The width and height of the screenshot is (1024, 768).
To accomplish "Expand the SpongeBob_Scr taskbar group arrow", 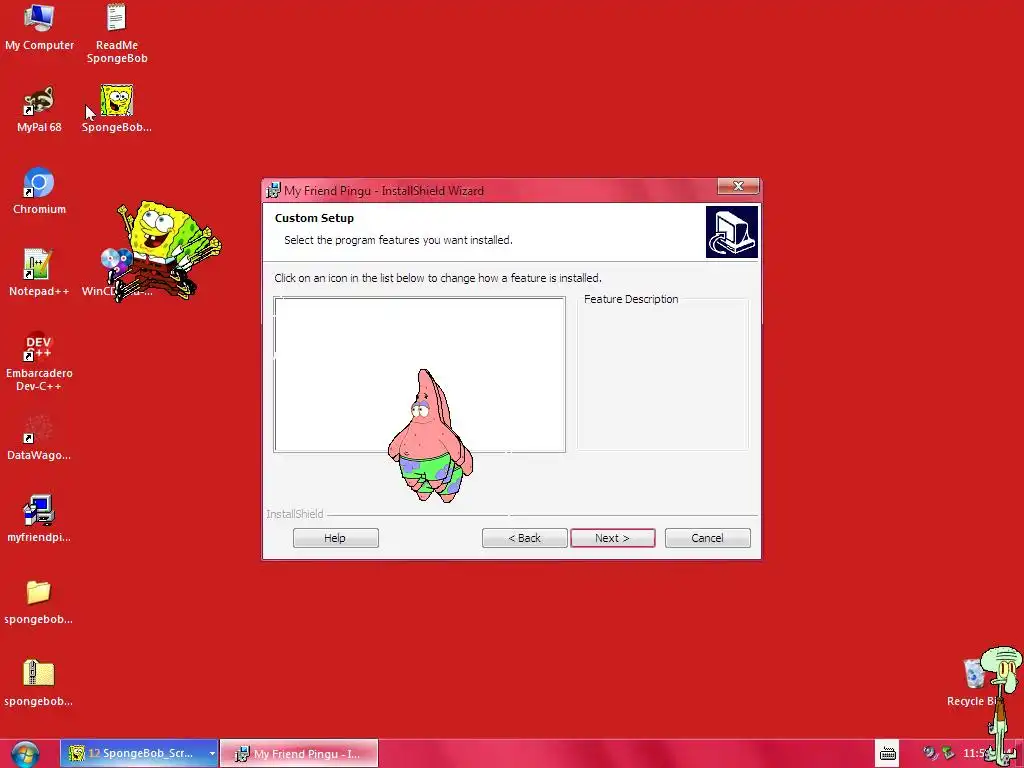I will pyautogui.click(x=212, y=754).
